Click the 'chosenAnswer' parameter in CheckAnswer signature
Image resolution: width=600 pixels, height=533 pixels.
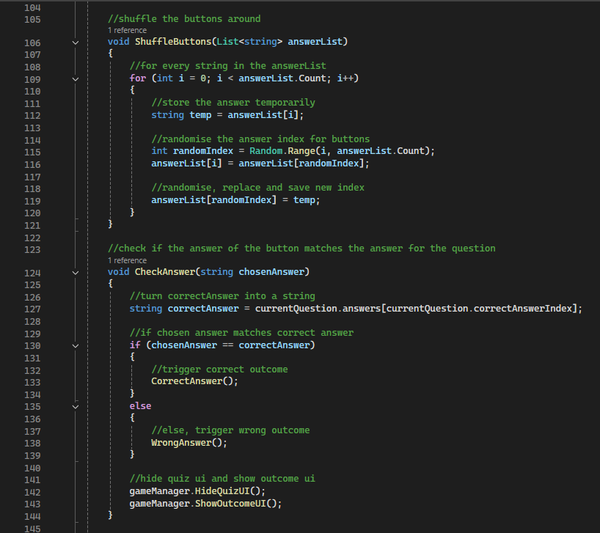(x=271, y=272)
